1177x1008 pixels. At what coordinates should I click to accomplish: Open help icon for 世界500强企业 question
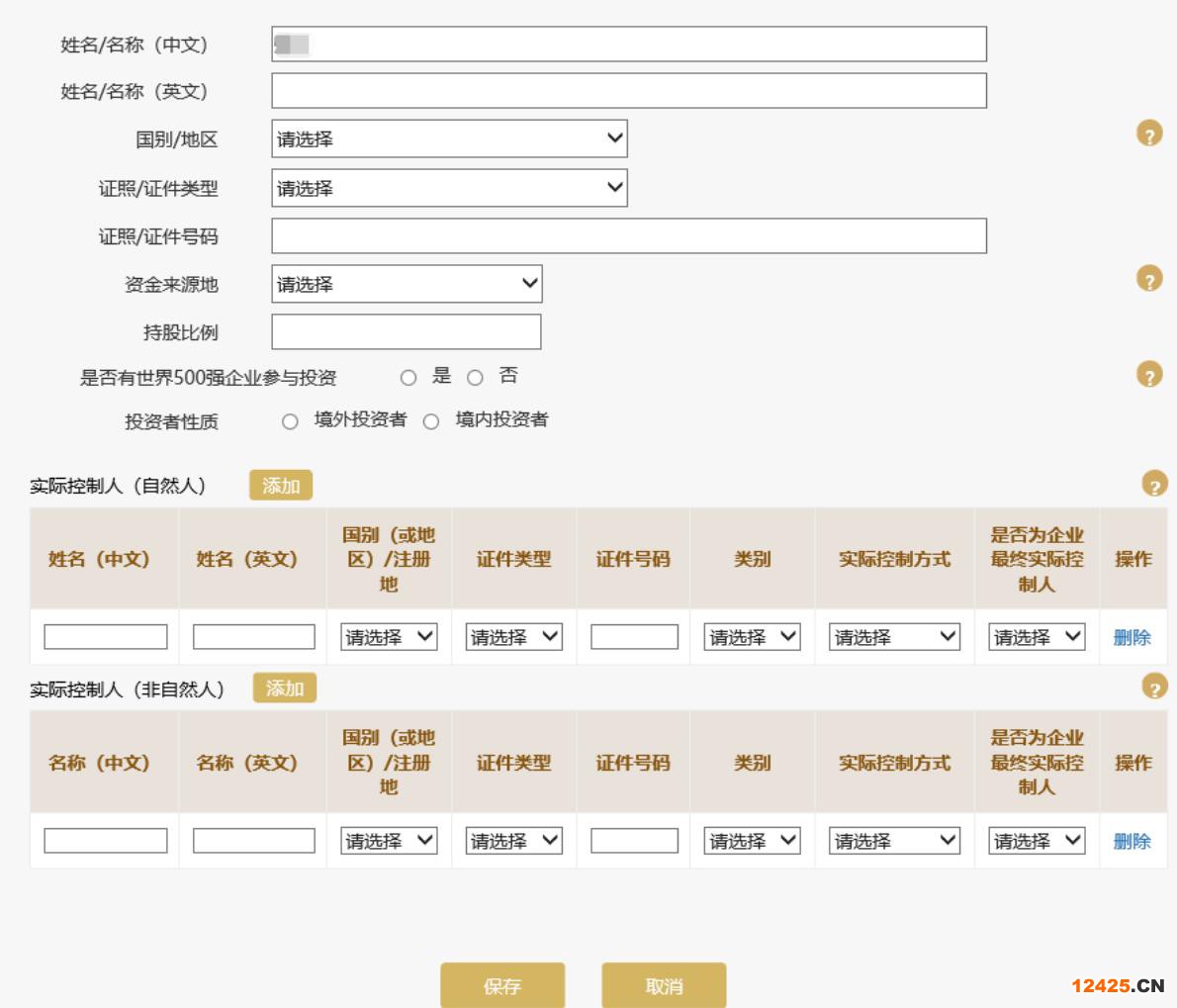[x=1149, y=374]
